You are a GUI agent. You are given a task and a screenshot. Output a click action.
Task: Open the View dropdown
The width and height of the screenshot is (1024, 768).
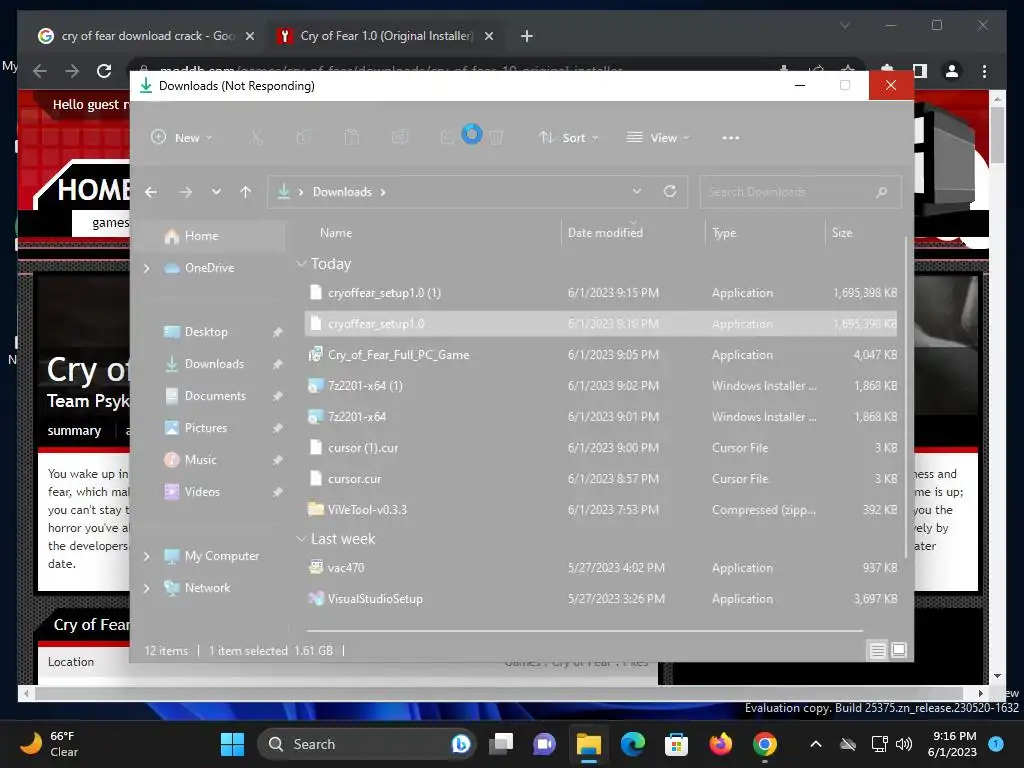point(658,138)
